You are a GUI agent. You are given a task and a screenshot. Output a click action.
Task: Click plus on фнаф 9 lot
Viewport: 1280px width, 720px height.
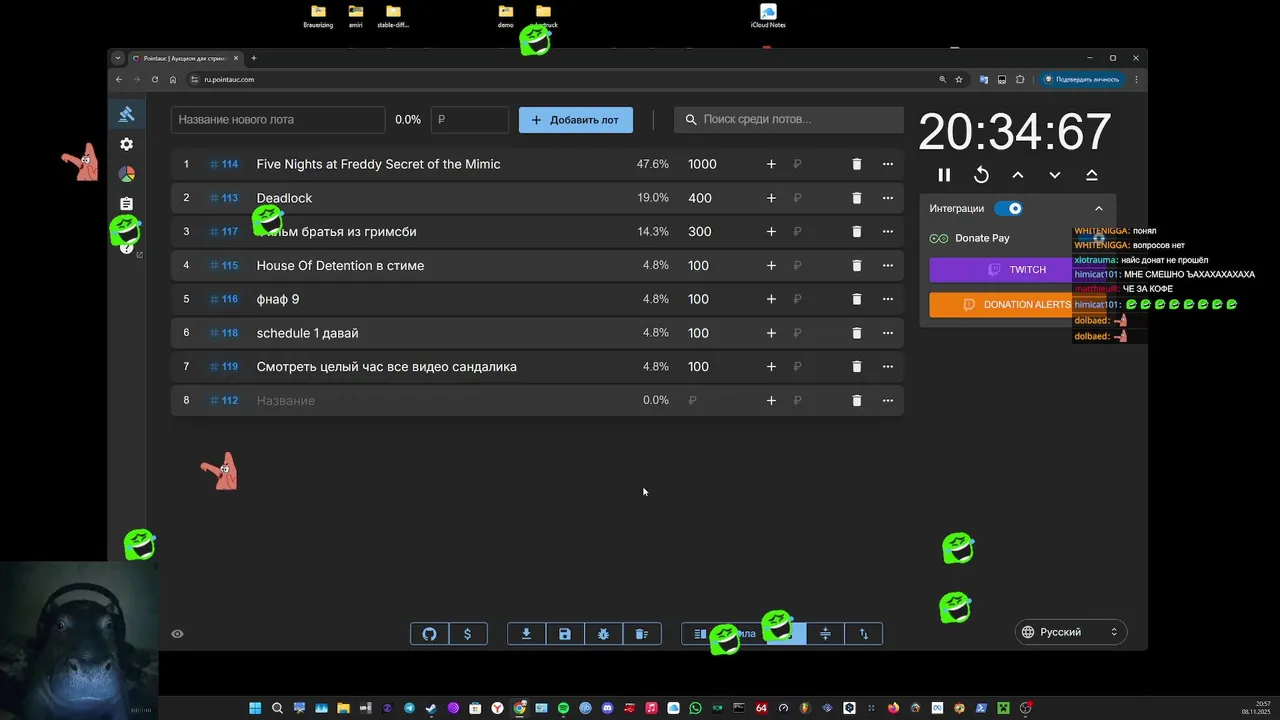click(x=771, y=299)
